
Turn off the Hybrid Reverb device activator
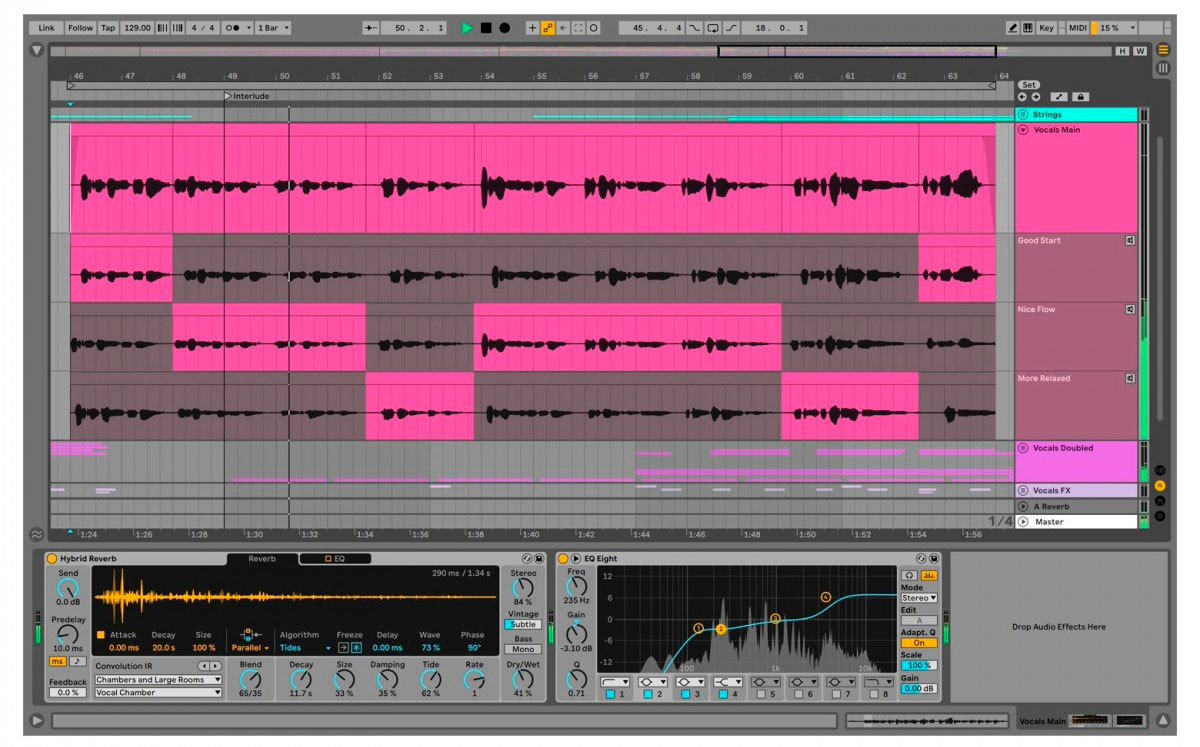point(51,558)
